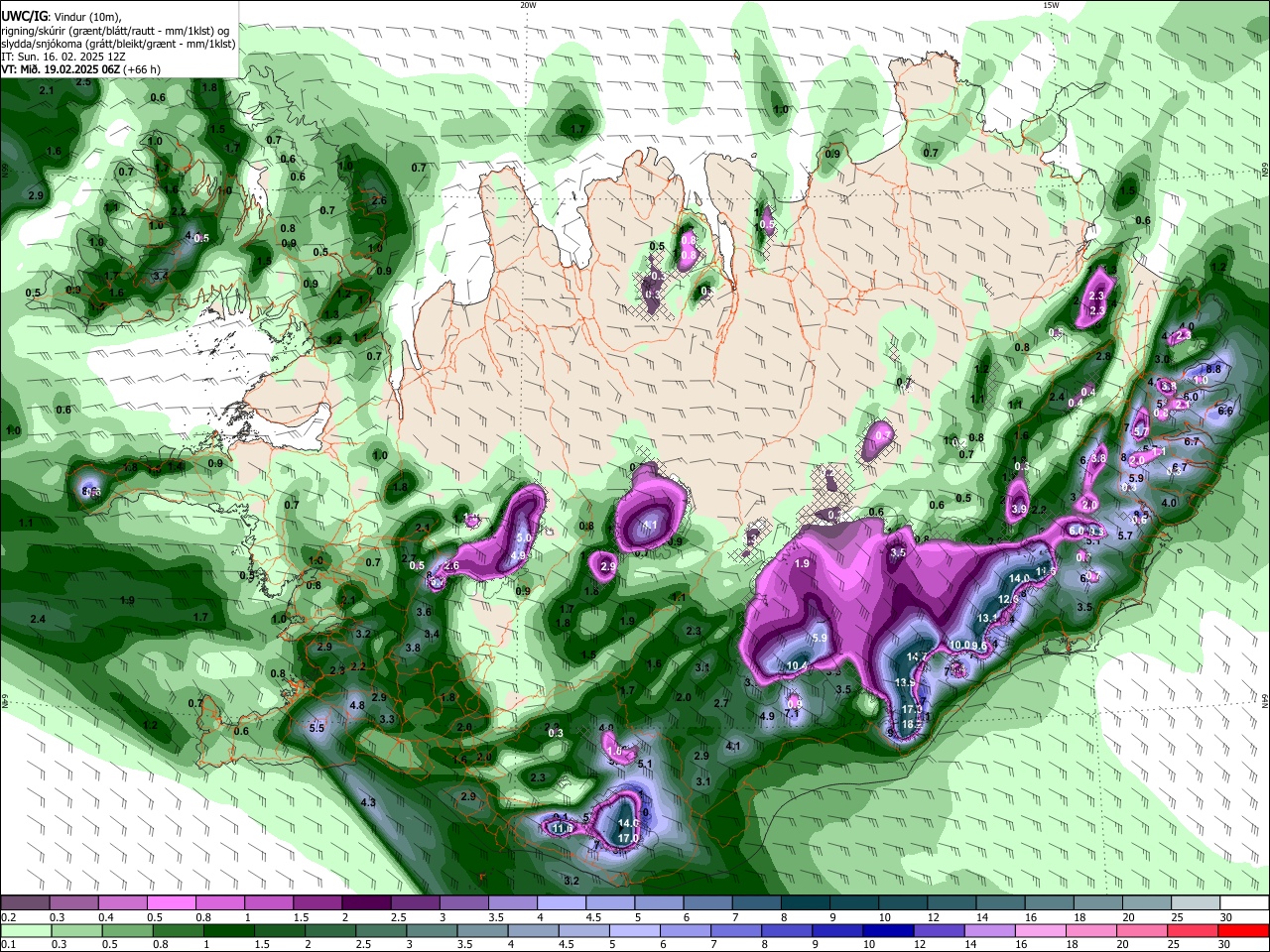Click the '14.7' precipitation value on map
This screenshot has height=952, width=1270.
coord(918,656)
